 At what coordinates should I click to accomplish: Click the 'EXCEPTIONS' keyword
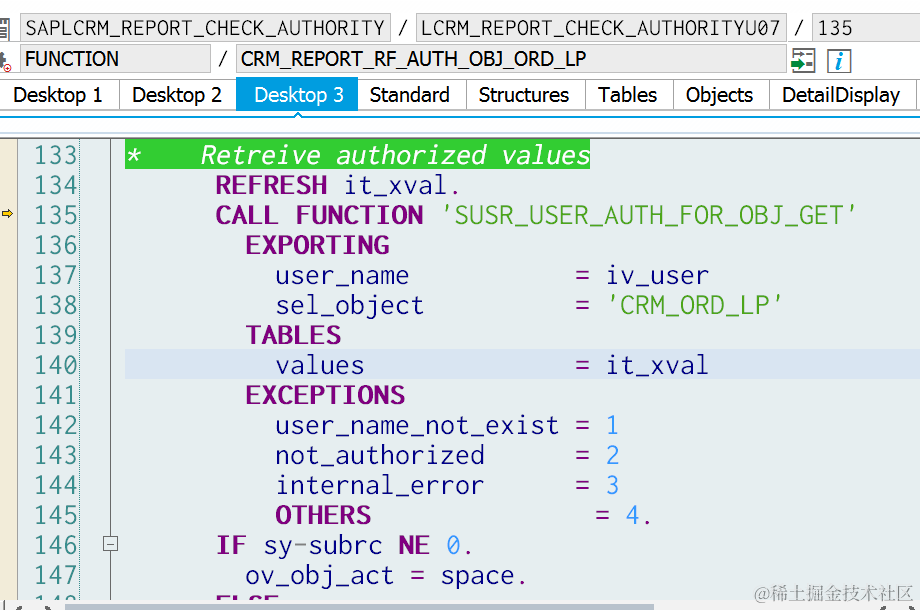click(x=325, y=395)
